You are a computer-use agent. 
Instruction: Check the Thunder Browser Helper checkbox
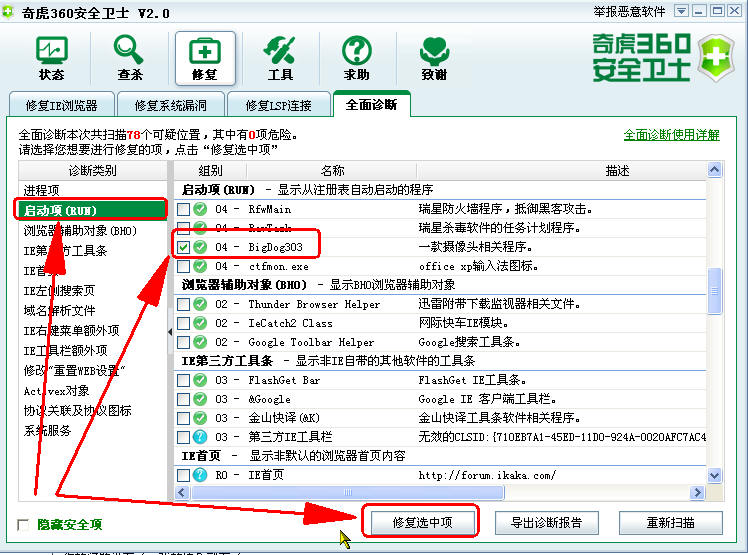pos(183,304)
